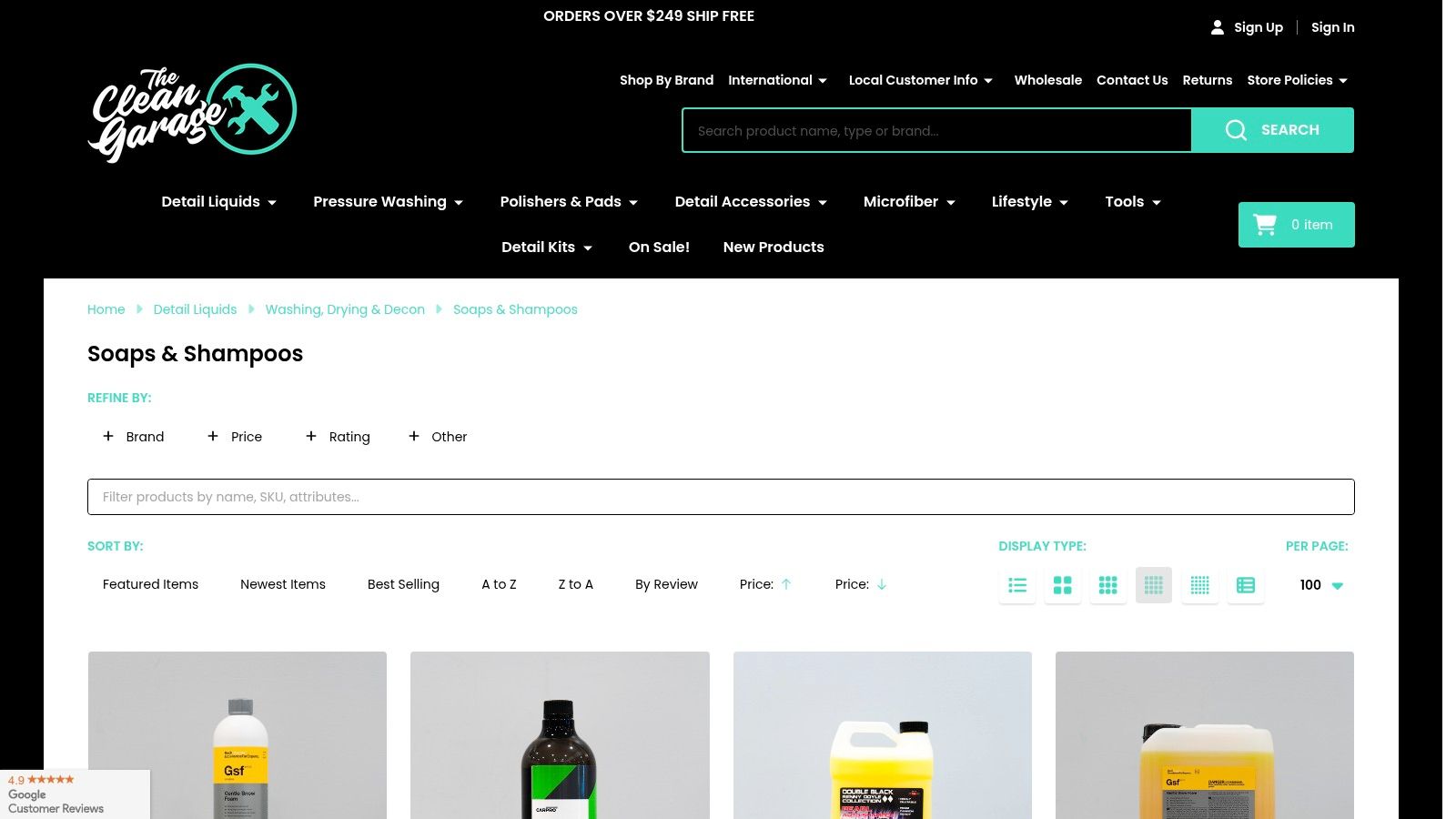Select the three-column grid display icon
The image size is (1456, 819).
pos(1108,585)
